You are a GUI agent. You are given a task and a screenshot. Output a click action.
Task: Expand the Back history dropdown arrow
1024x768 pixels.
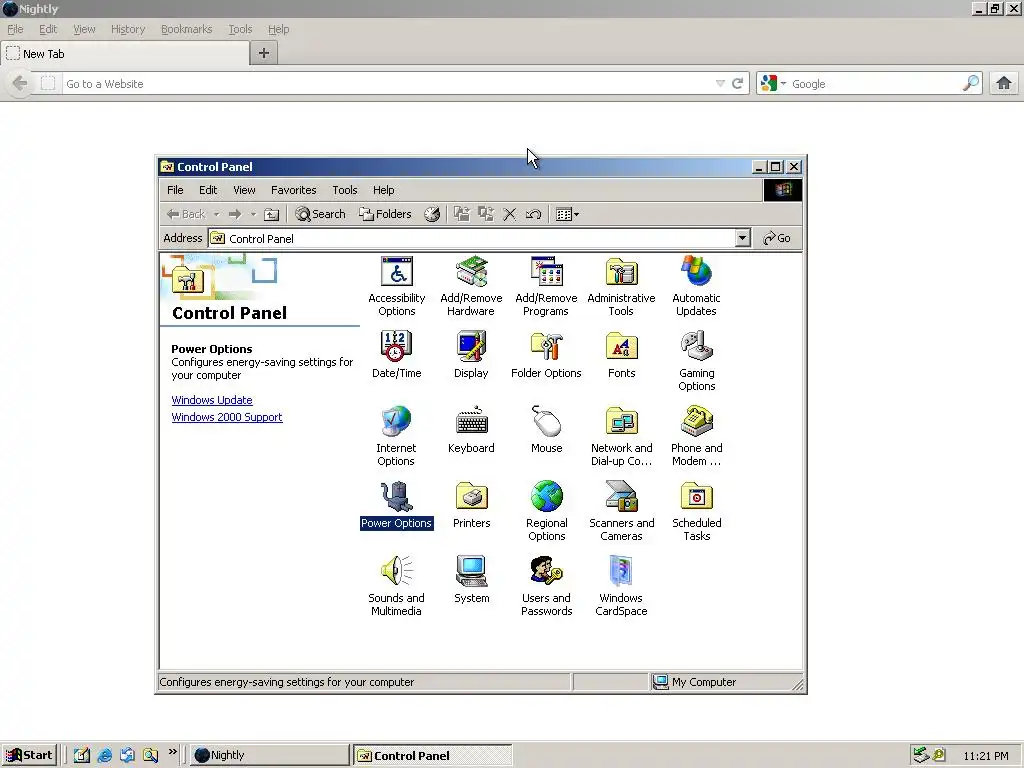coord(217,214)
